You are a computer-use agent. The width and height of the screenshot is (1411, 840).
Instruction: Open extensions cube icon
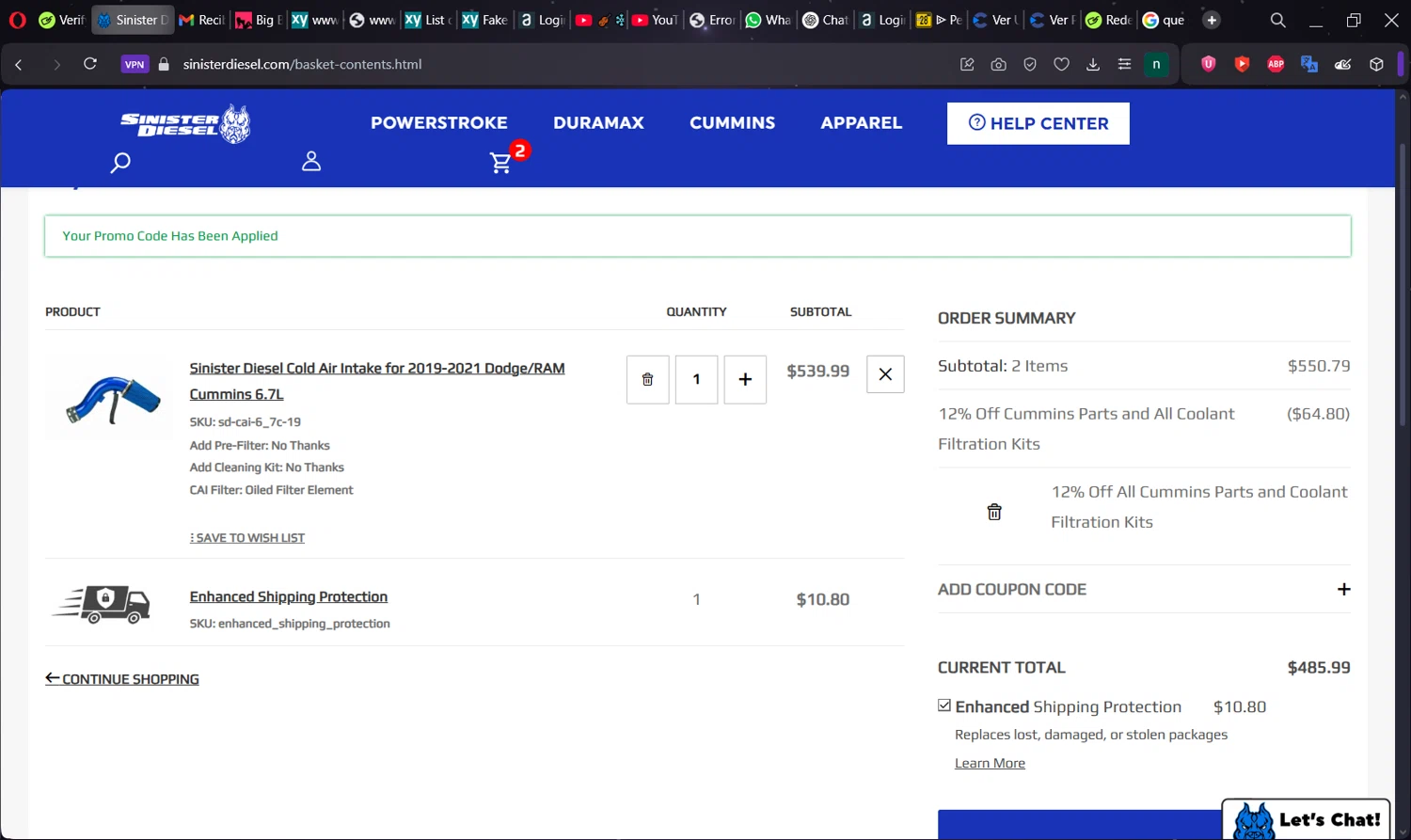point(1376,64)
